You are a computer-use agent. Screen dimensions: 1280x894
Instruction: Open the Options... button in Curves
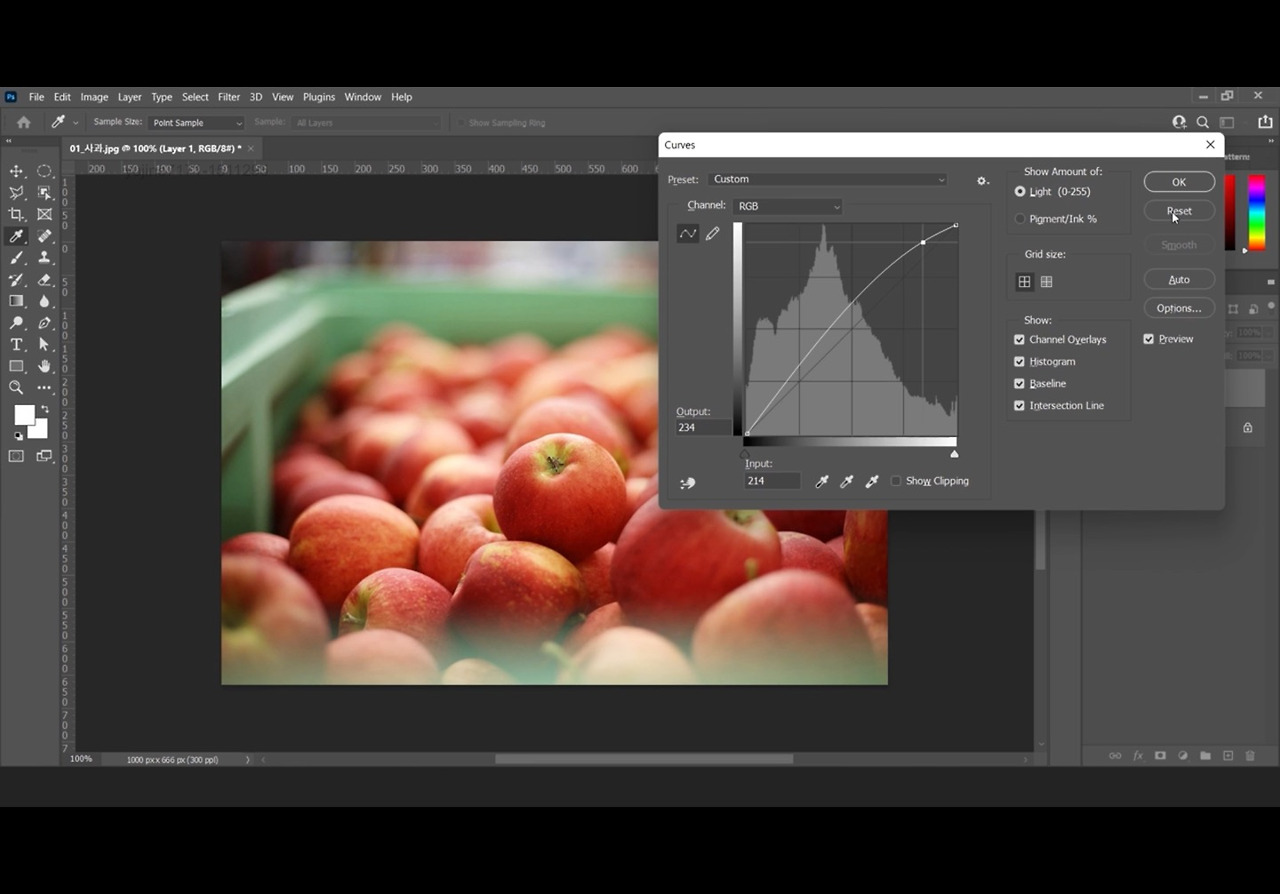pyautogui.click(x=1179, y=308)
